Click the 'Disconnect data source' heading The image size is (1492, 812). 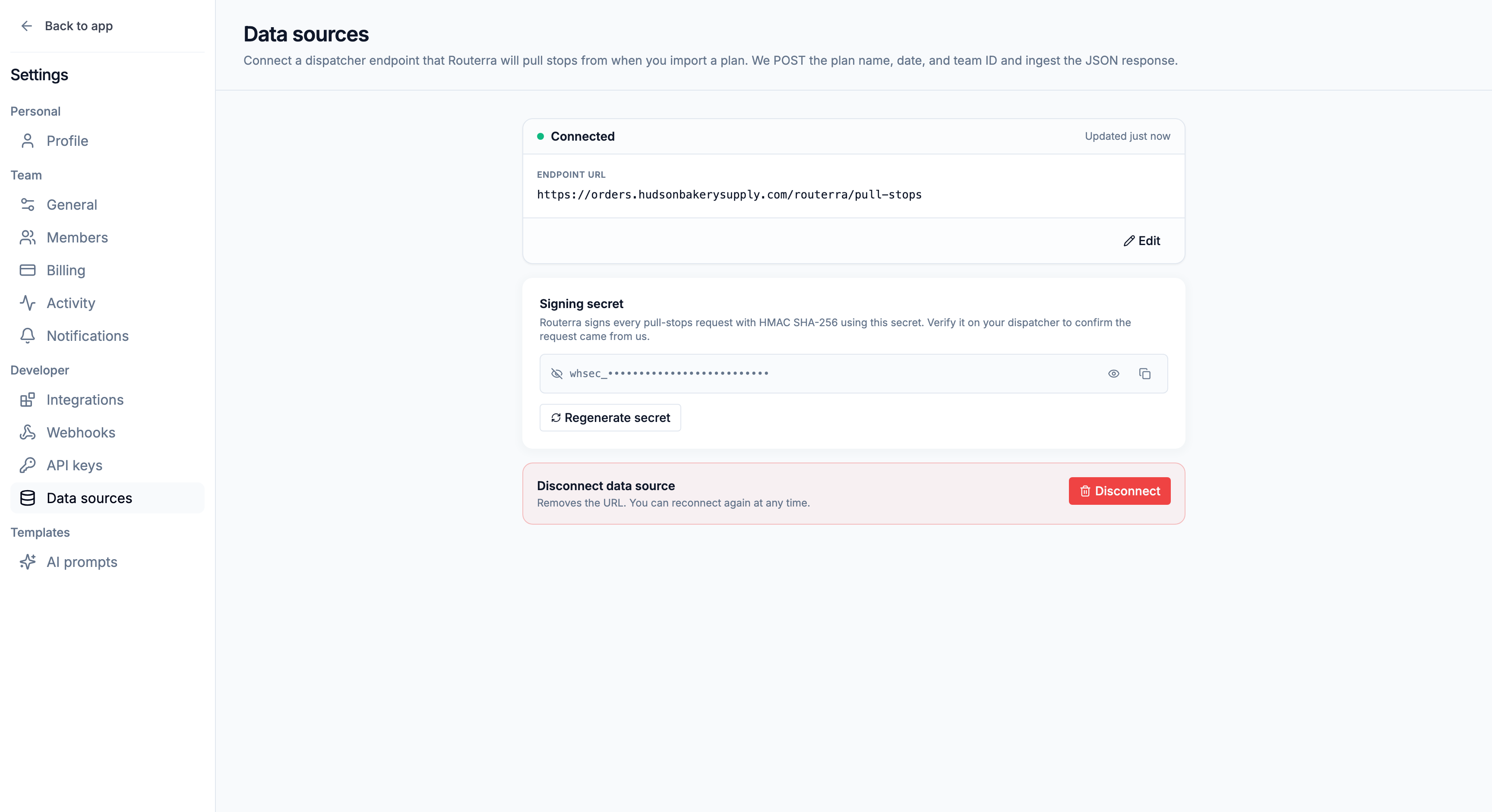(x=606, y=486)
